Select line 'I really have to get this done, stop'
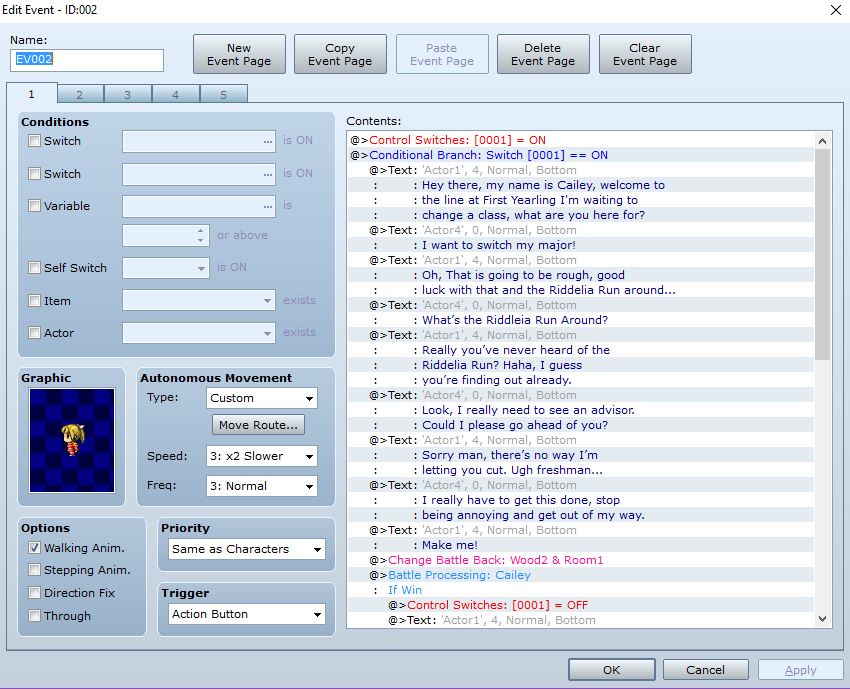This screenshot has height=689, width=850. coord(581,500)
